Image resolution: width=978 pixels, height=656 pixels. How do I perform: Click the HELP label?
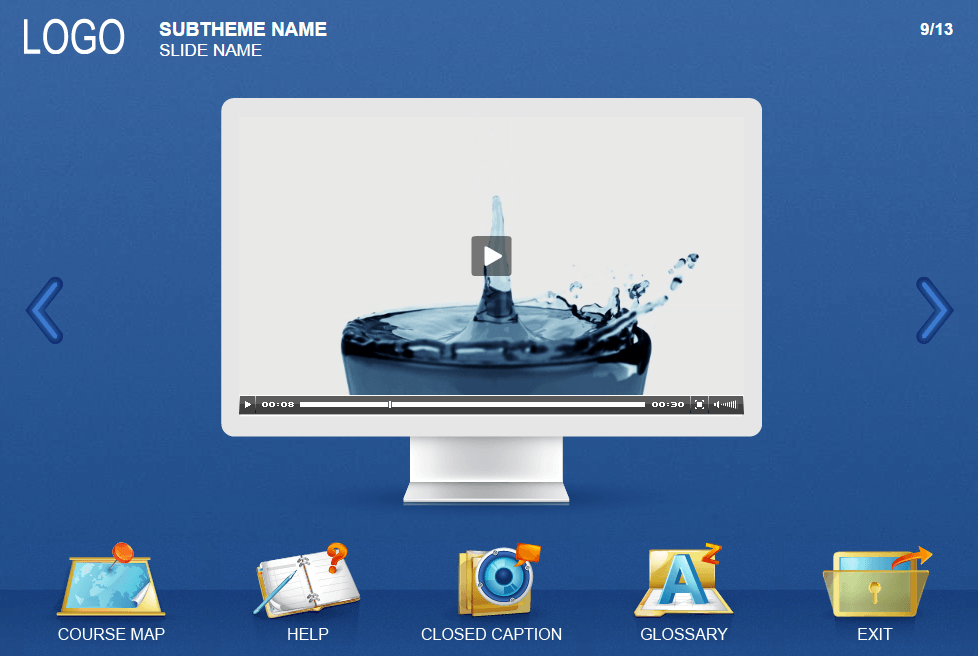click(x=307, y=634)
